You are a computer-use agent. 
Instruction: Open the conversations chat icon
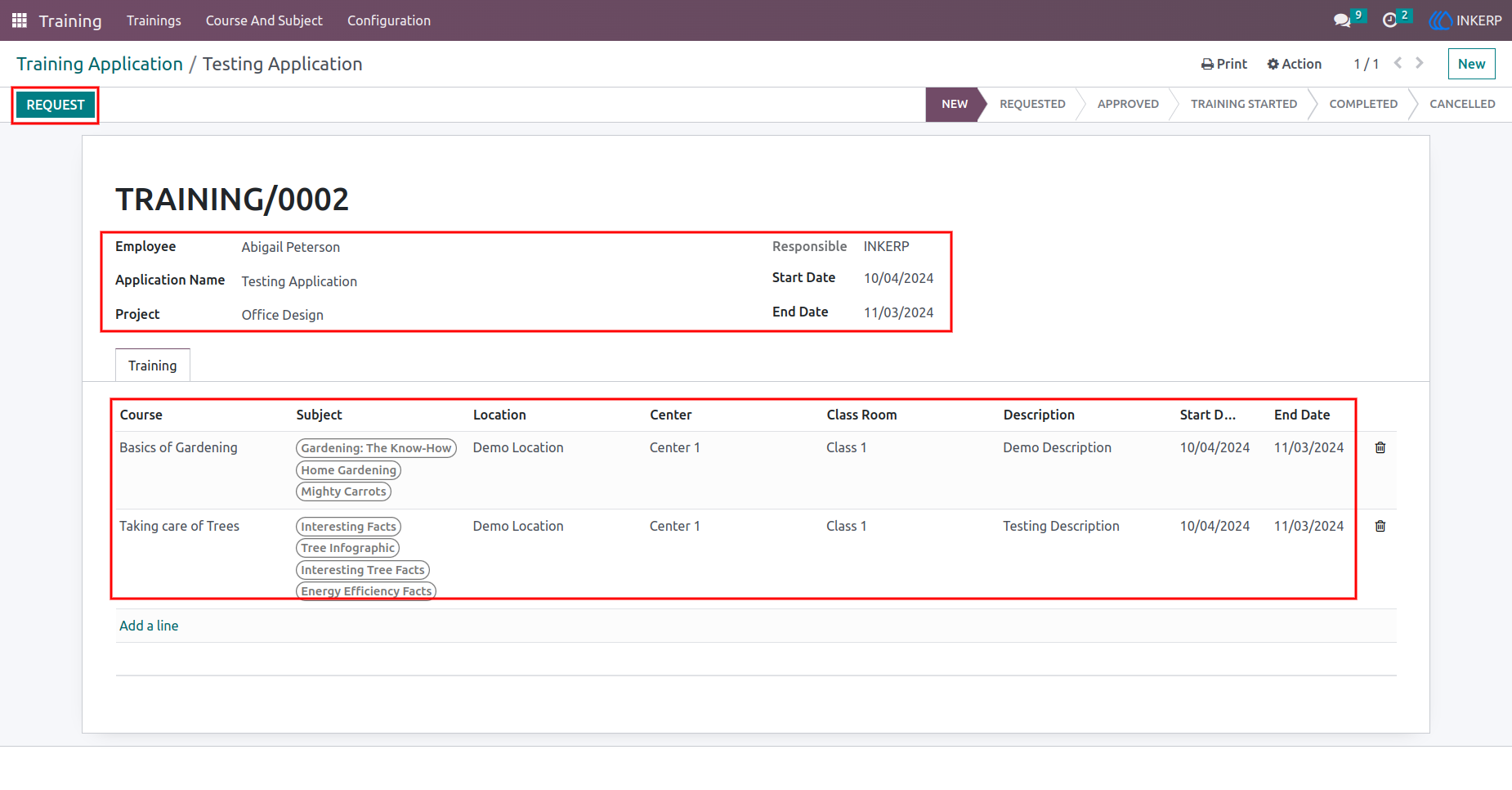pyautogui.click(x=1342, y=20)
